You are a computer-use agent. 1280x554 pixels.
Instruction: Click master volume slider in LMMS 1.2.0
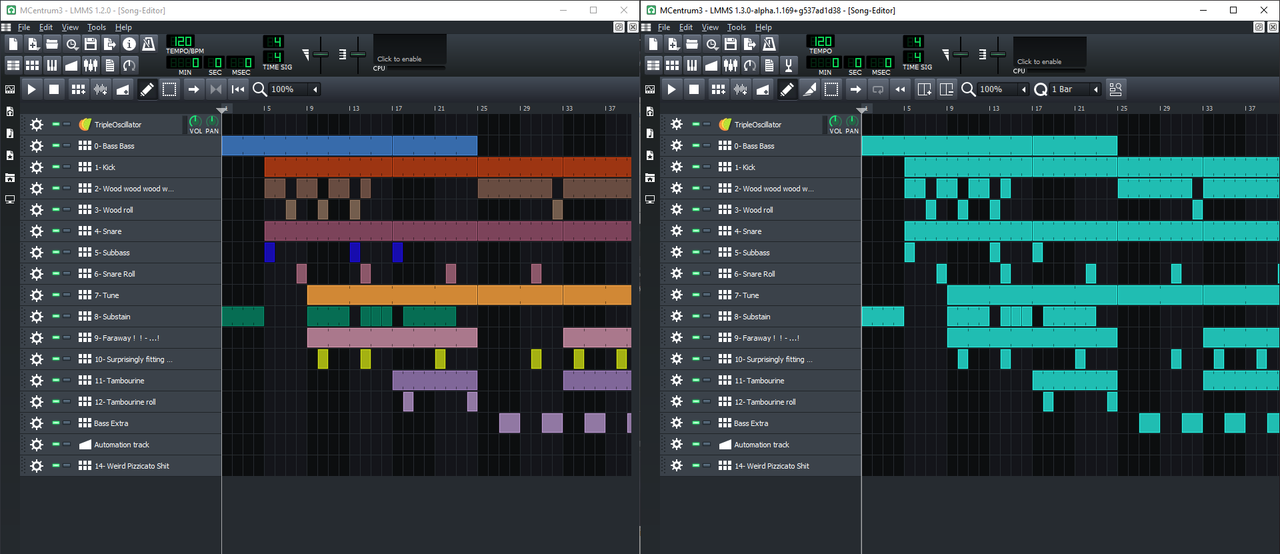tap(320, 52)
